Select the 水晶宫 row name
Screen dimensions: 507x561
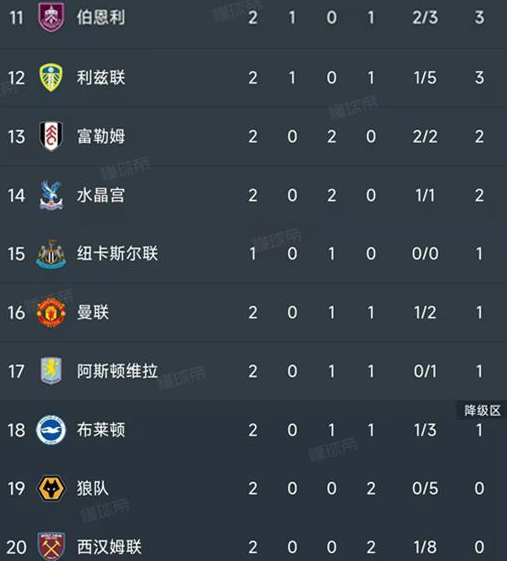click(x=101, y=195)
